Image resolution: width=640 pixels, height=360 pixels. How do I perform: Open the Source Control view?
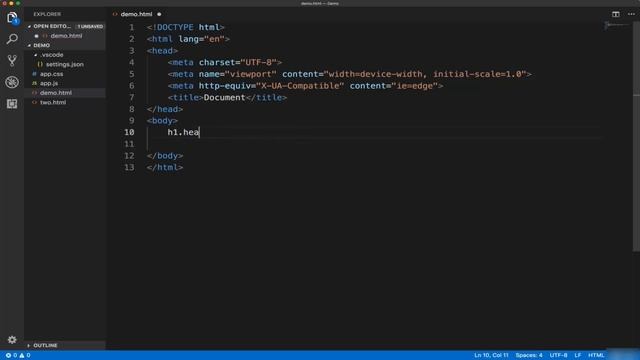(x=12, y=60)
